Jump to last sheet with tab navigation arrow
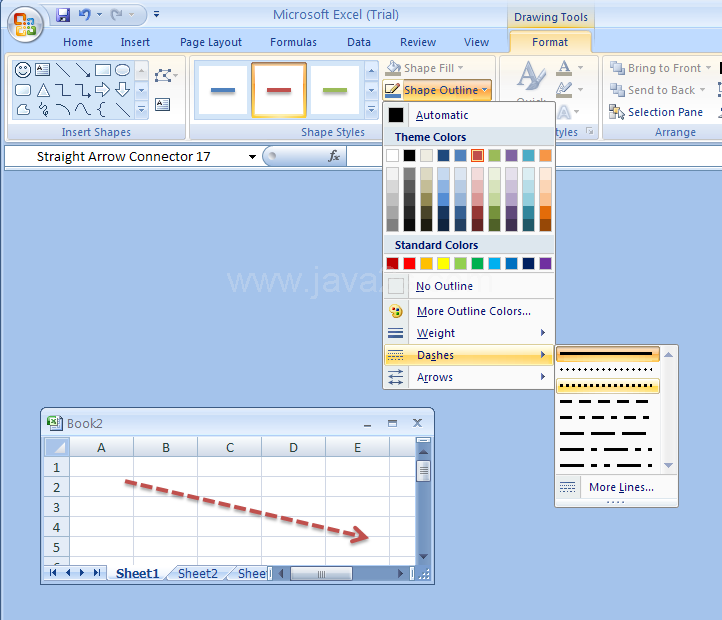 pos(97,573)
